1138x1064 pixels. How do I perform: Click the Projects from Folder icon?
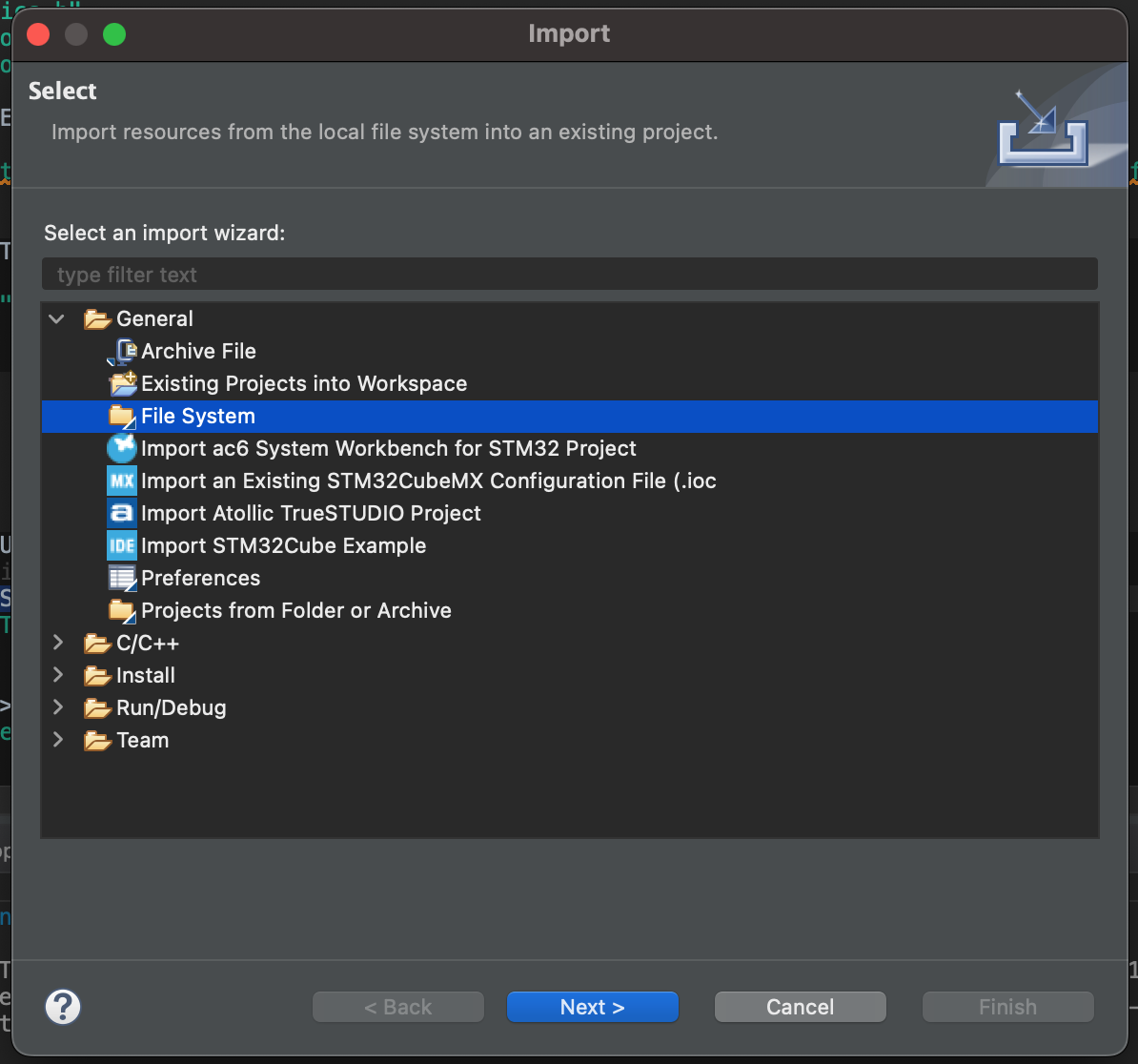click(x=122, y=611)
